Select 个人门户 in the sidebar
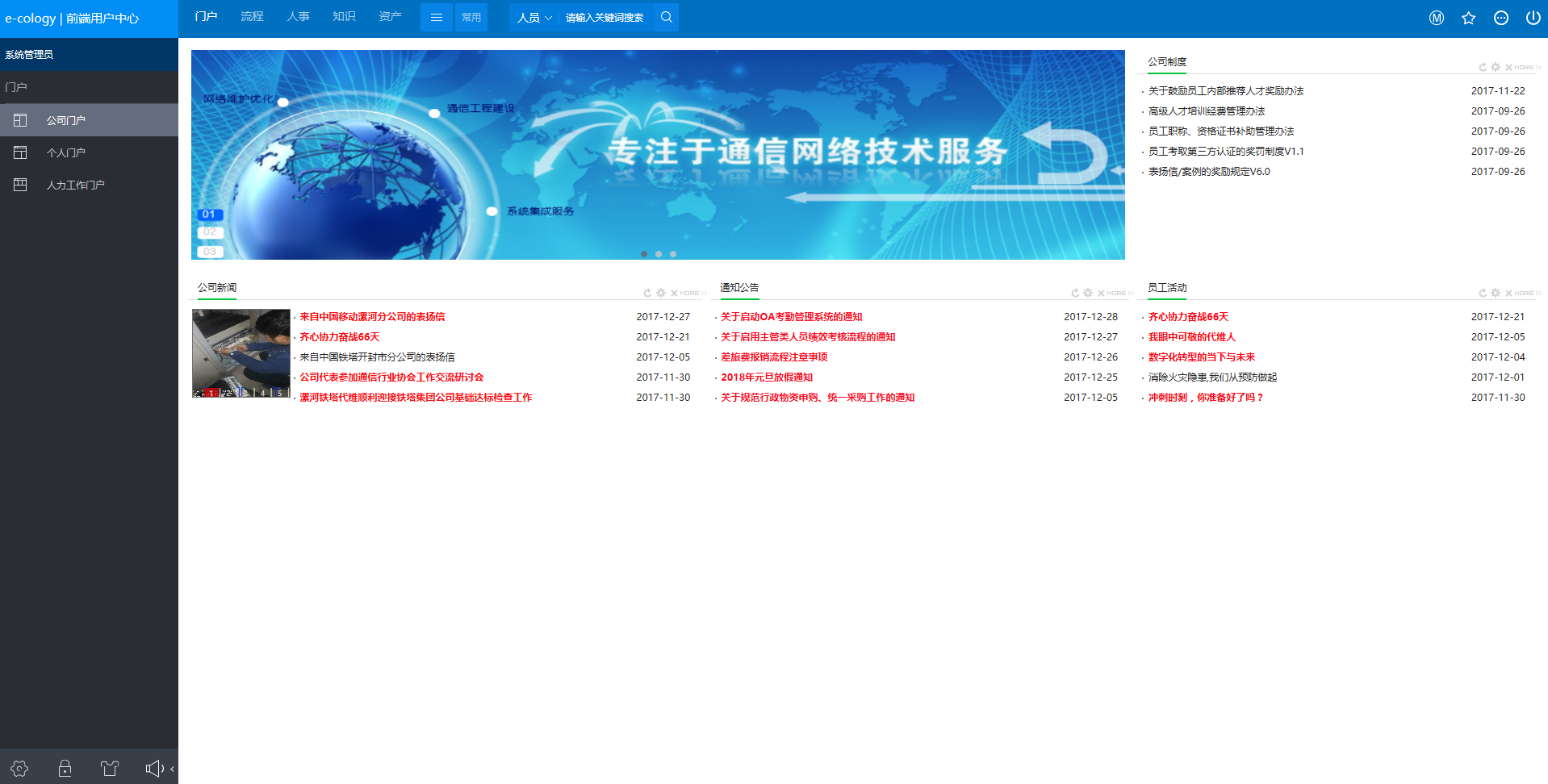This screenshot has width=1548, height=784. coord(89,152)
